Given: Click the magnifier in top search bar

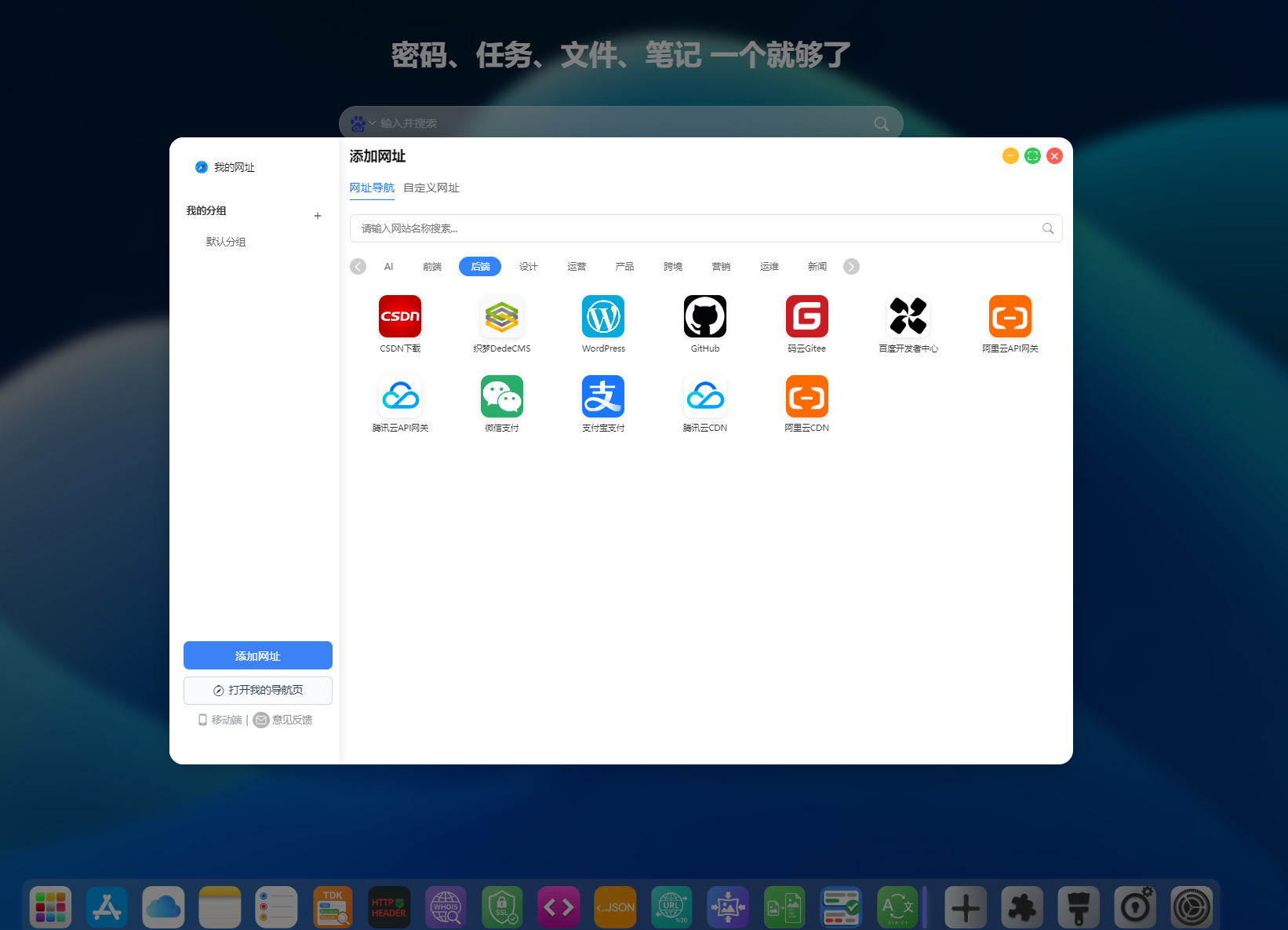Looking at the screenshot, I should coord(882,123).
